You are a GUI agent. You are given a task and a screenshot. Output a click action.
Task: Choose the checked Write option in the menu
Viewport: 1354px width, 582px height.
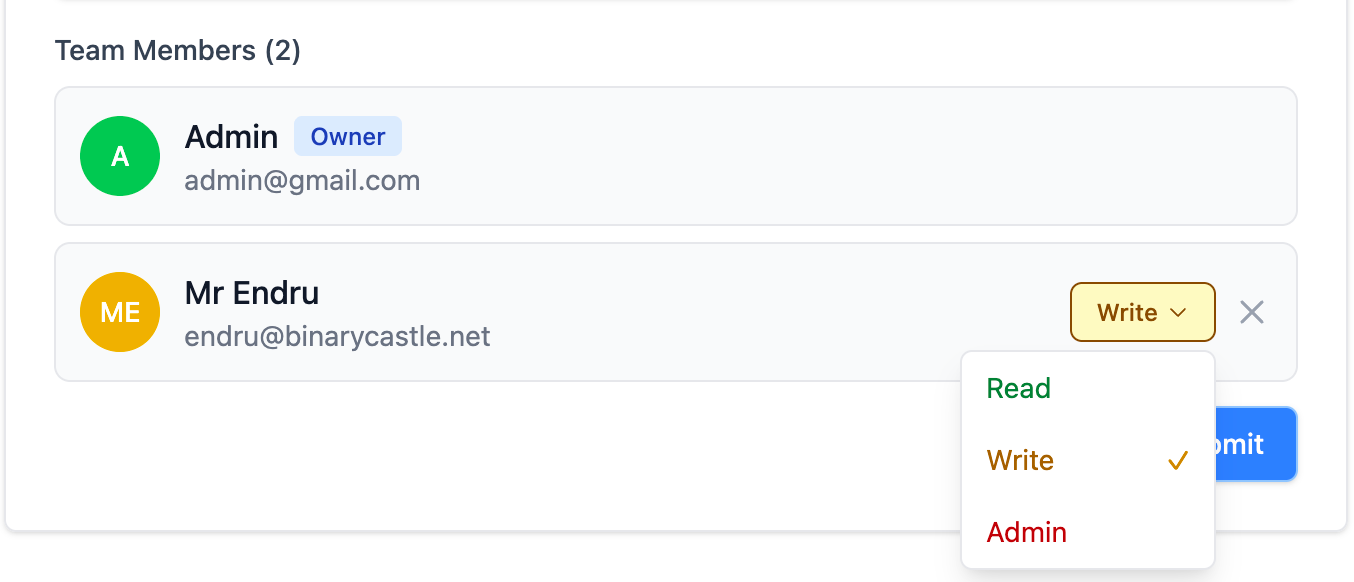pyautogui.click(x=1020, y=460)
